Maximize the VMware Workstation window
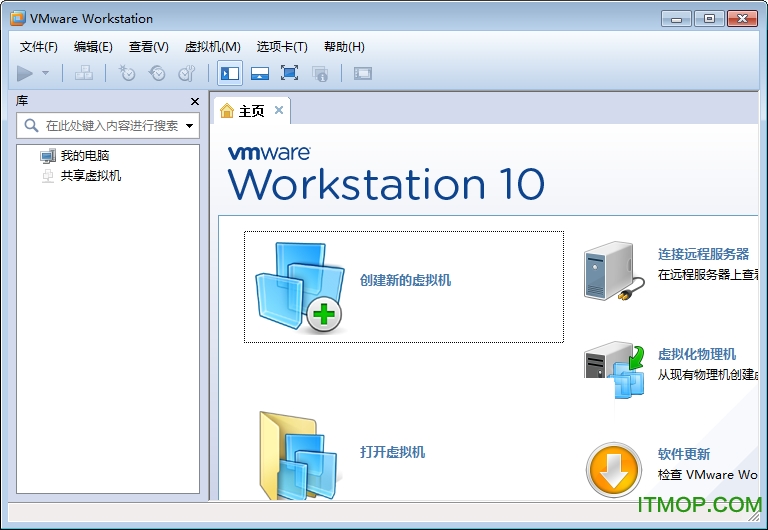Screen dimensions: 768x530 (x=709, y=19)
